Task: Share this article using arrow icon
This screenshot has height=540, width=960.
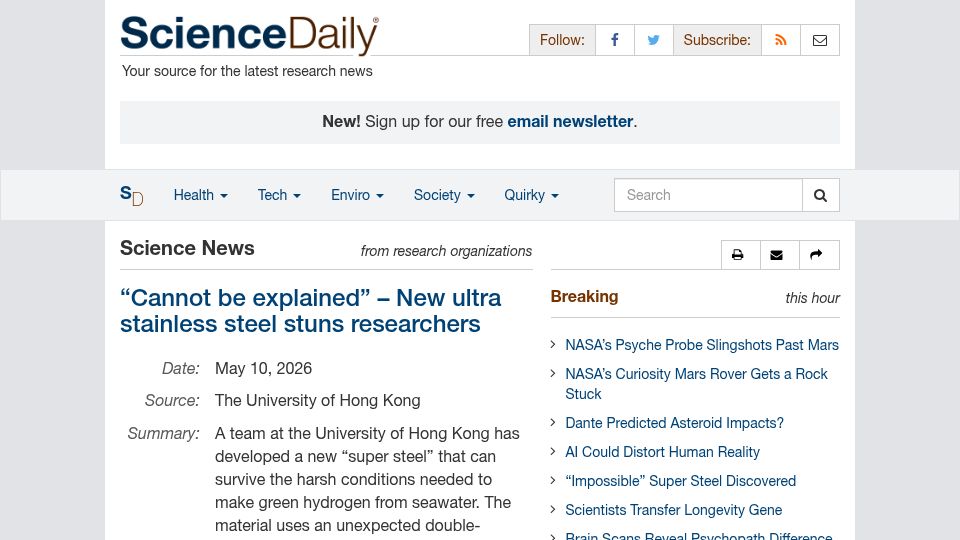Action: point(819,255)
